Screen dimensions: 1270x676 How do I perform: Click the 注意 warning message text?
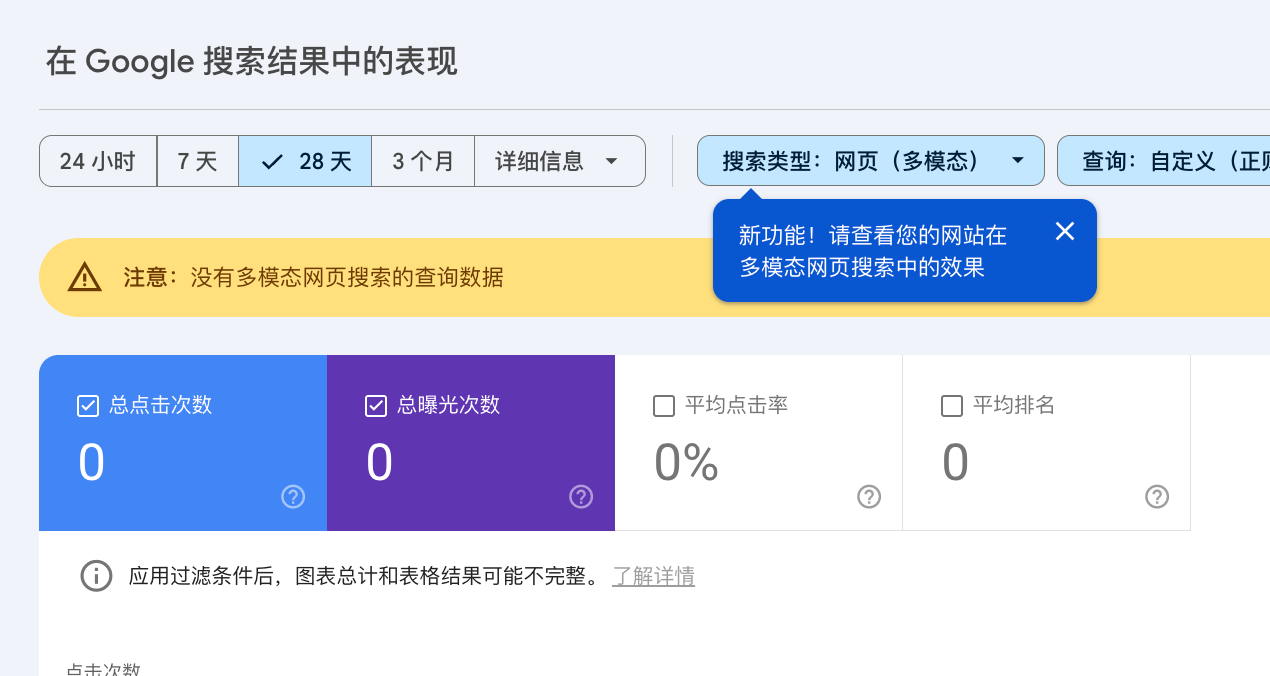(313, 277)
